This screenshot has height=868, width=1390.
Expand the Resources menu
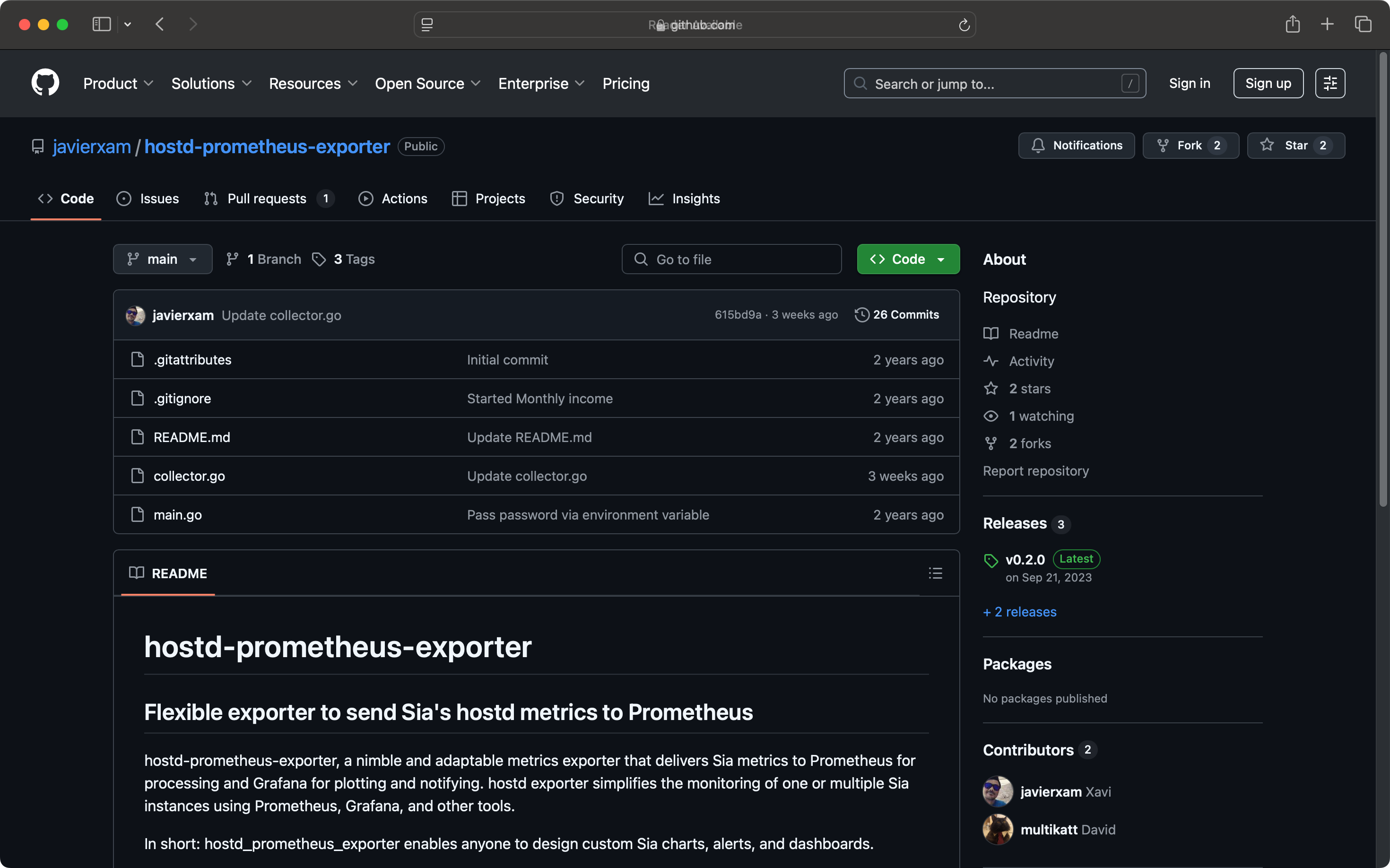click(x=313, y=83)
